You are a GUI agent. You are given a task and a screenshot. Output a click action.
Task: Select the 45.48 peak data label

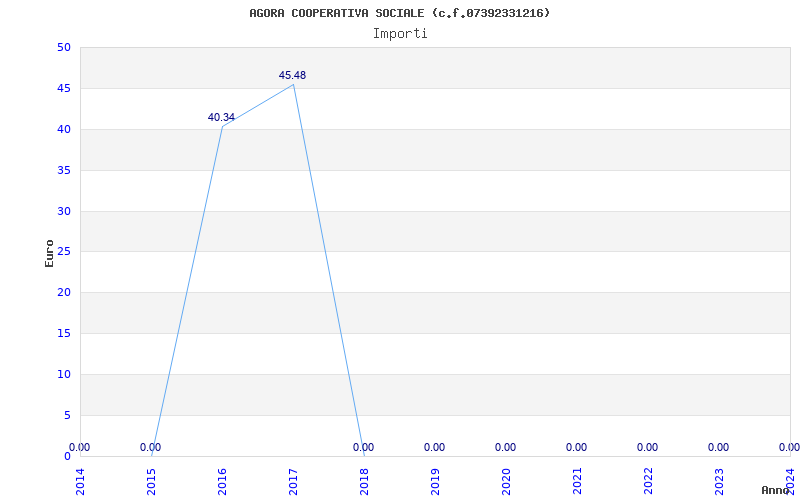coord(292,76)
